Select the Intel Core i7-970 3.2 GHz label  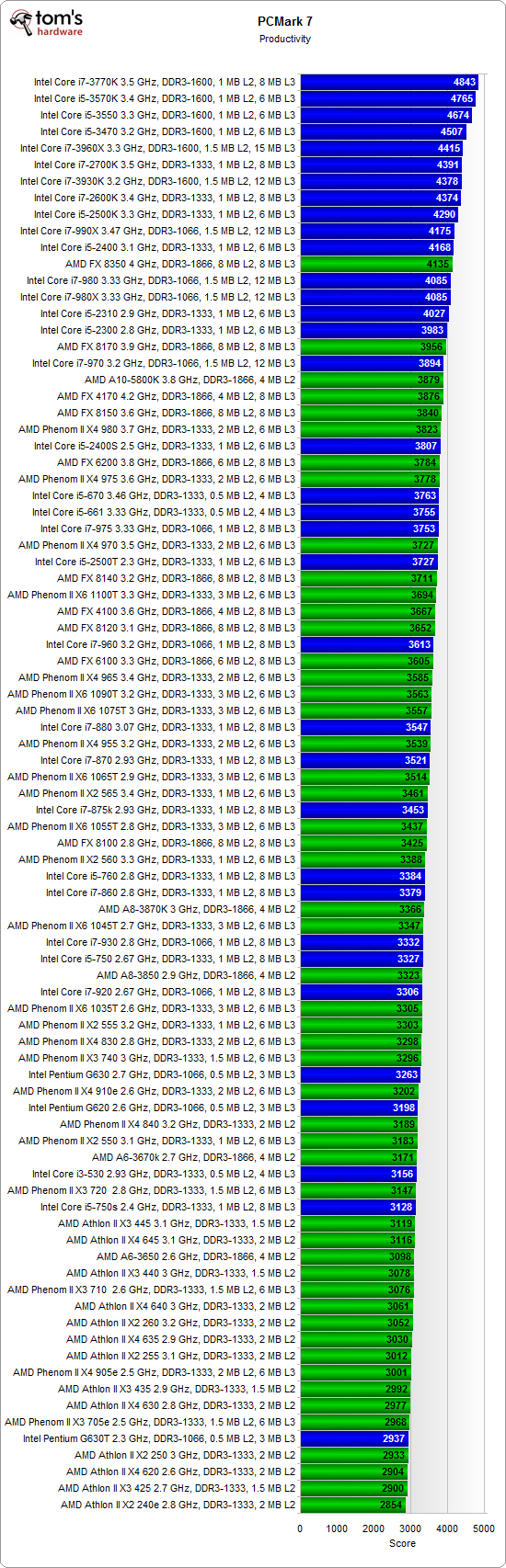(164, 363)
